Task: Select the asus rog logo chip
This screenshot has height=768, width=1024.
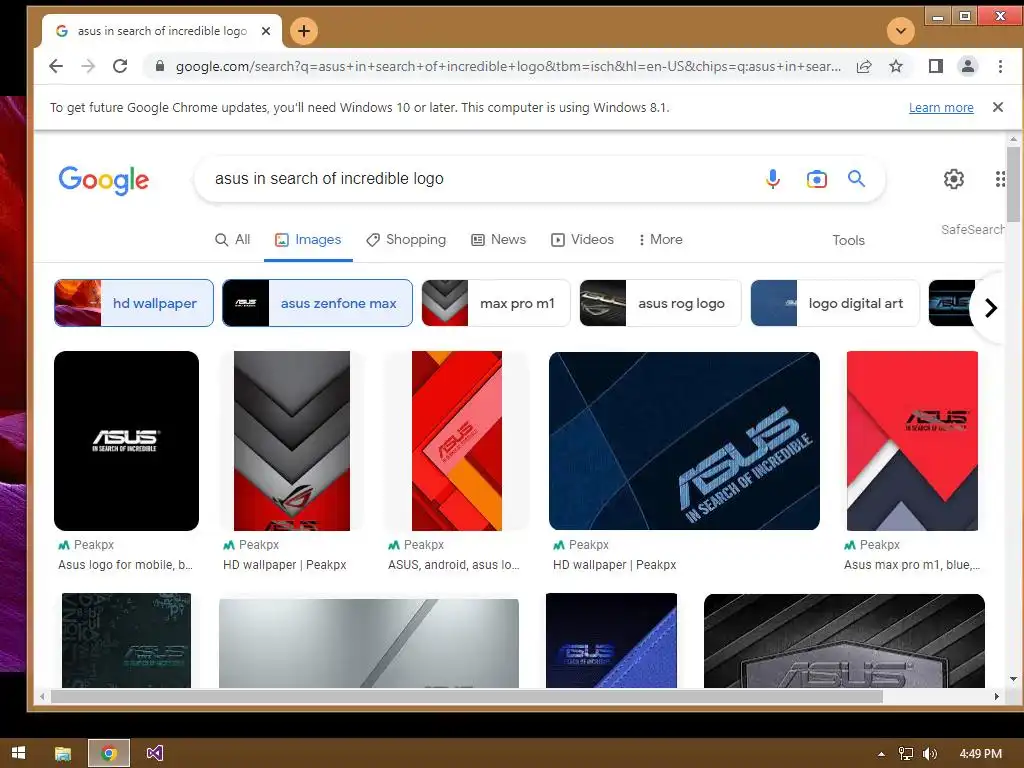Action: (x=660, y=303)
